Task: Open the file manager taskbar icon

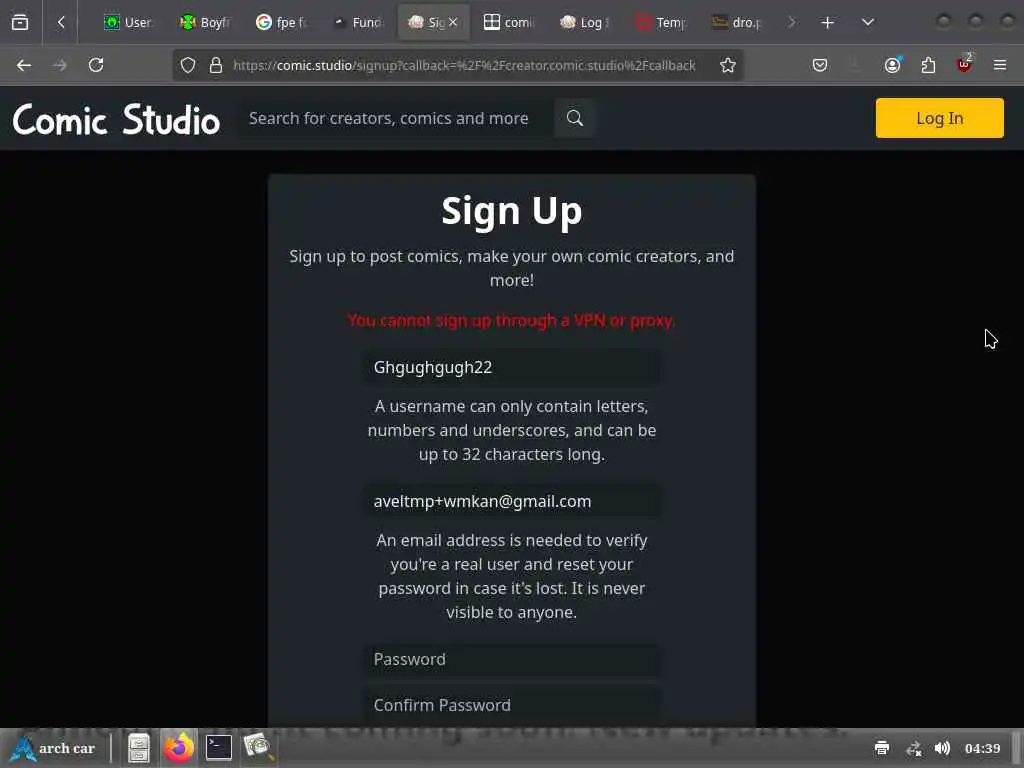Action: tap(138, 748)
